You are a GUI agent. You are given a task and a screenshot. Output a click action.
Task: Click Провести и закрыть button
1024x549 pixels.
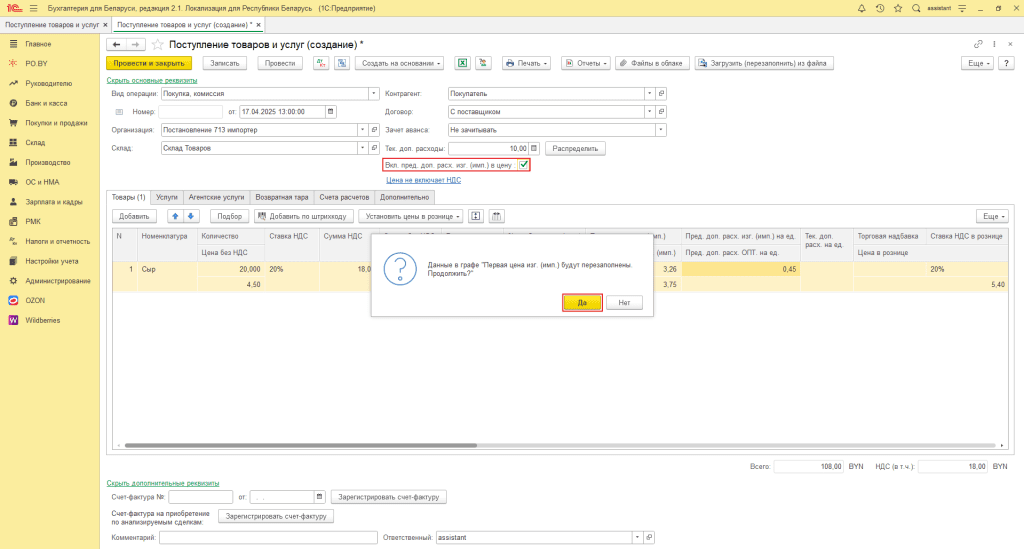tap(149, 63)
